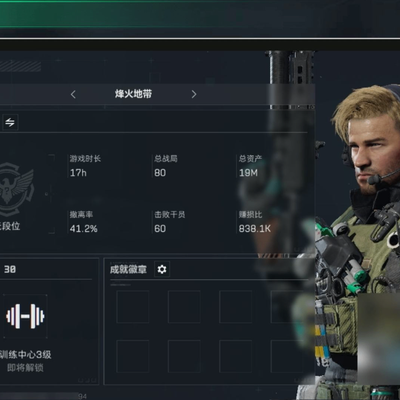Click first empty badge slot in bottom row

[133, 356]
